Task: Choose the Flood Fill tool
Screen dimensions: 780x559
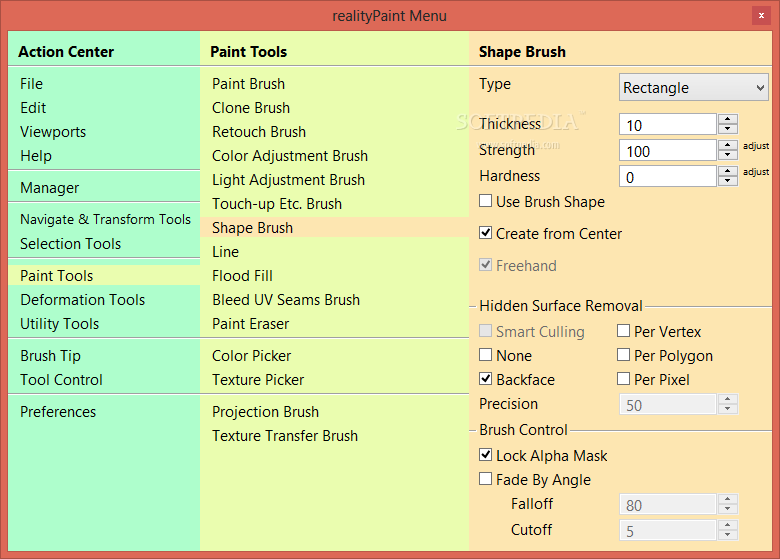Action: coord(242,276)
